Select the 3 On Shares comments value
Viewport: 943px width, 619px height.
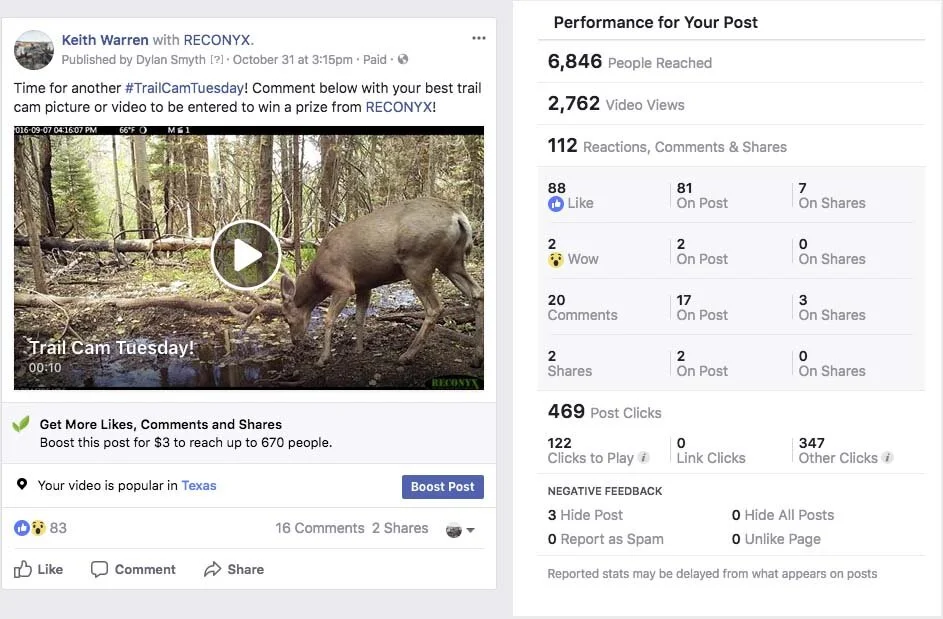point(832,307)
